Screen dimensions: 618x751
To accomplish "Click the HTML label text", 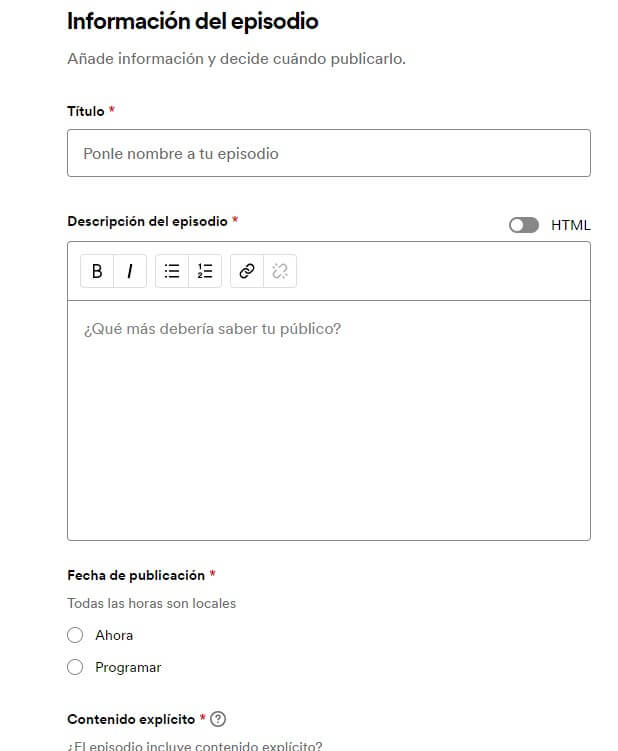I will coord(570,225).
